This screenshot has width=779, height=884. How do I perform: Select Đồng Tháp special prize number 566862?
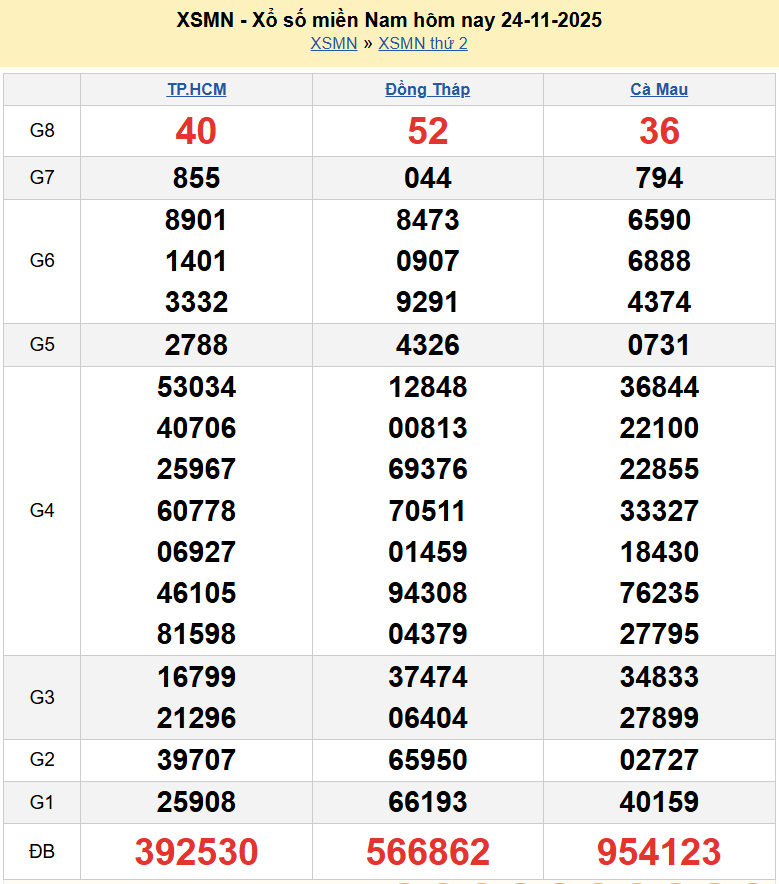(x=428, y=852)
